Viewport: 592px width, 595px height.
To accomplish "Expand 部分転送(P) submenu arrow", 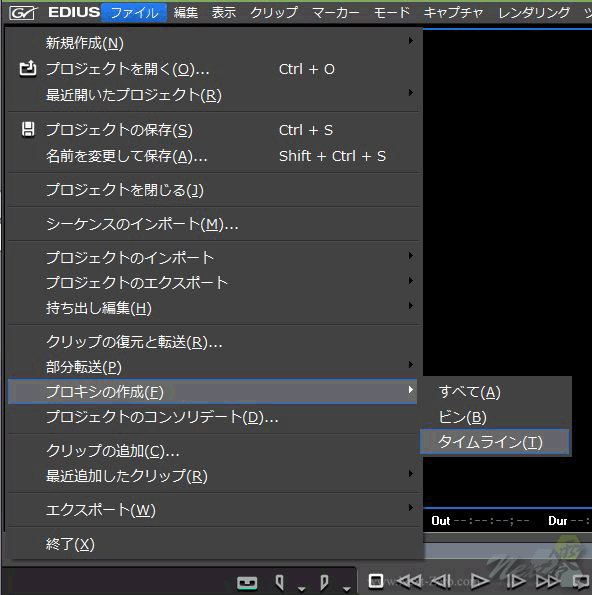I will [x=411, y=365].
